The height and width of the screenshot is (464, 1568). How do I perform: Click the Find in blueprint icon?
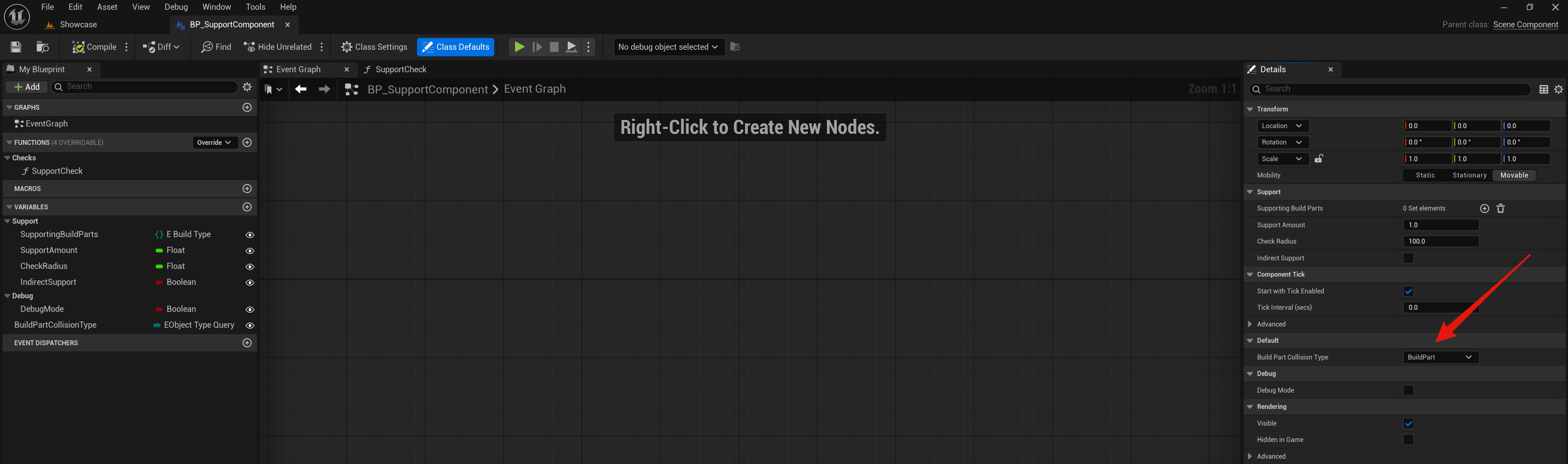coord(216,47)
